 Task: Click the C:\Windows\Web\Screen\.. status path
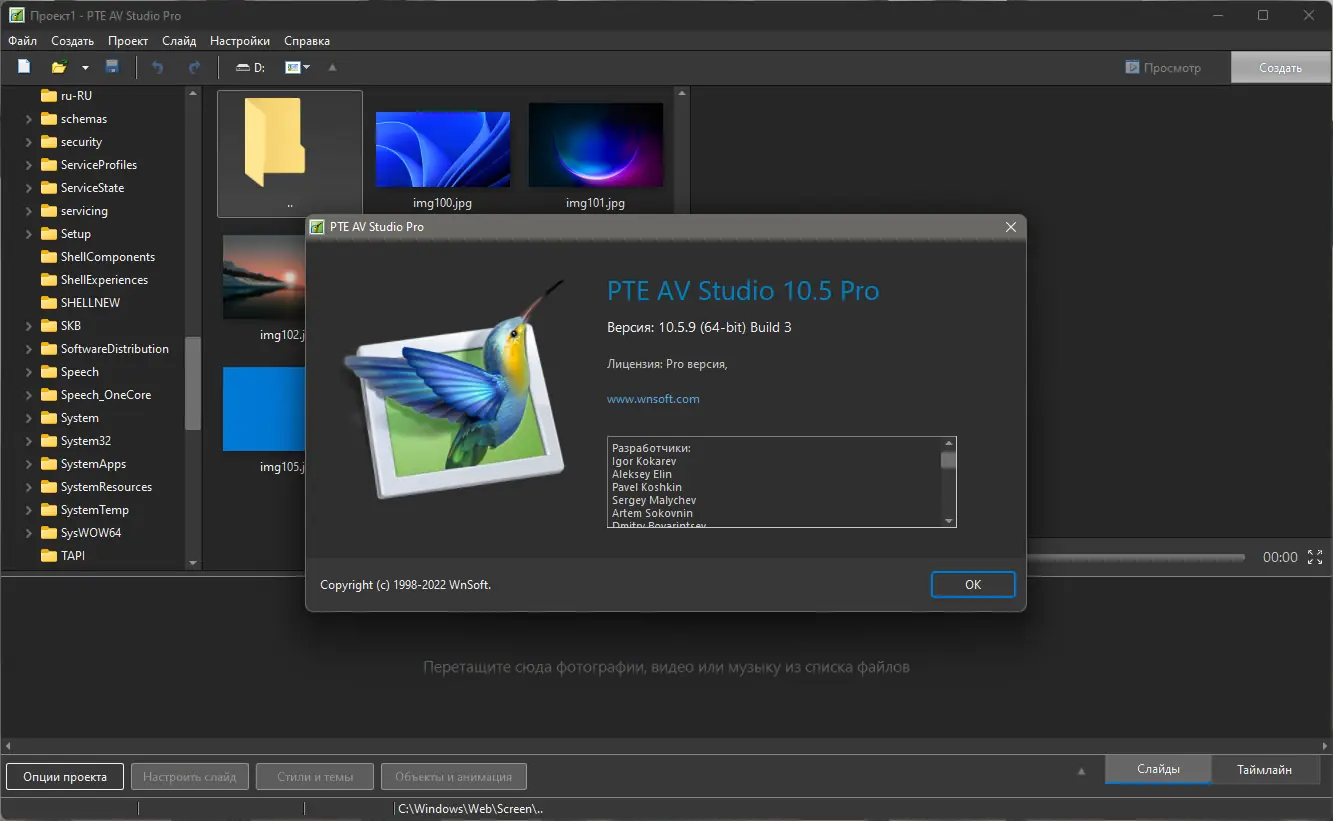click(470, 809)
